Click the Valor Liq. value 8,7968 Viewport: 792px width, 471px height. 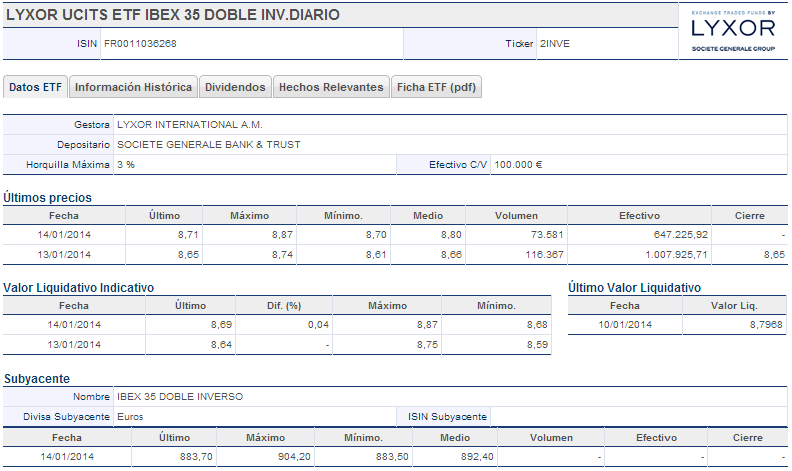(766, 324)
